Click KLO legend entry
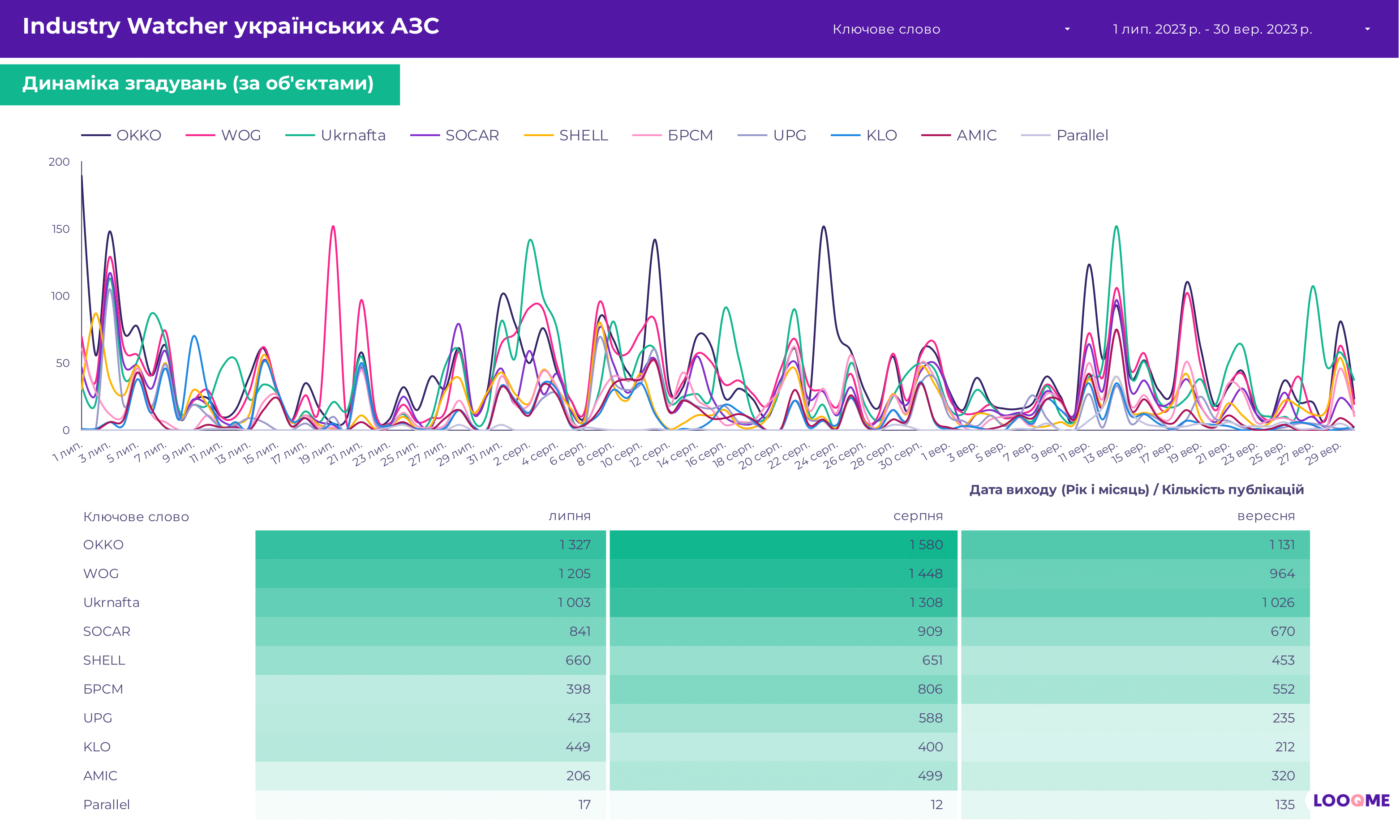The height and width of the screenshot is (840, 1400). (881, 135)
